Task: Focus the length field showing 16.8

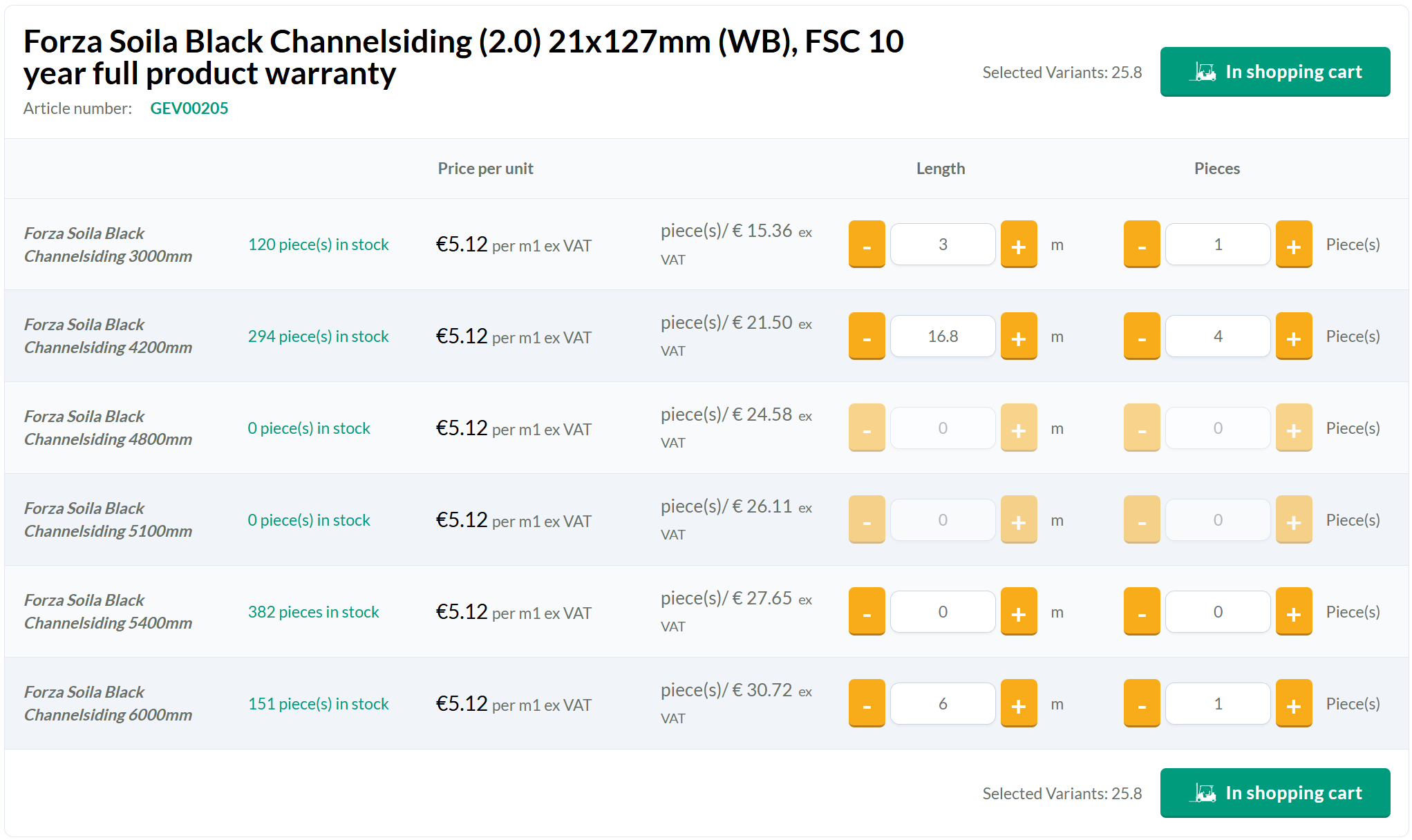Action: [x=943, y=336]
